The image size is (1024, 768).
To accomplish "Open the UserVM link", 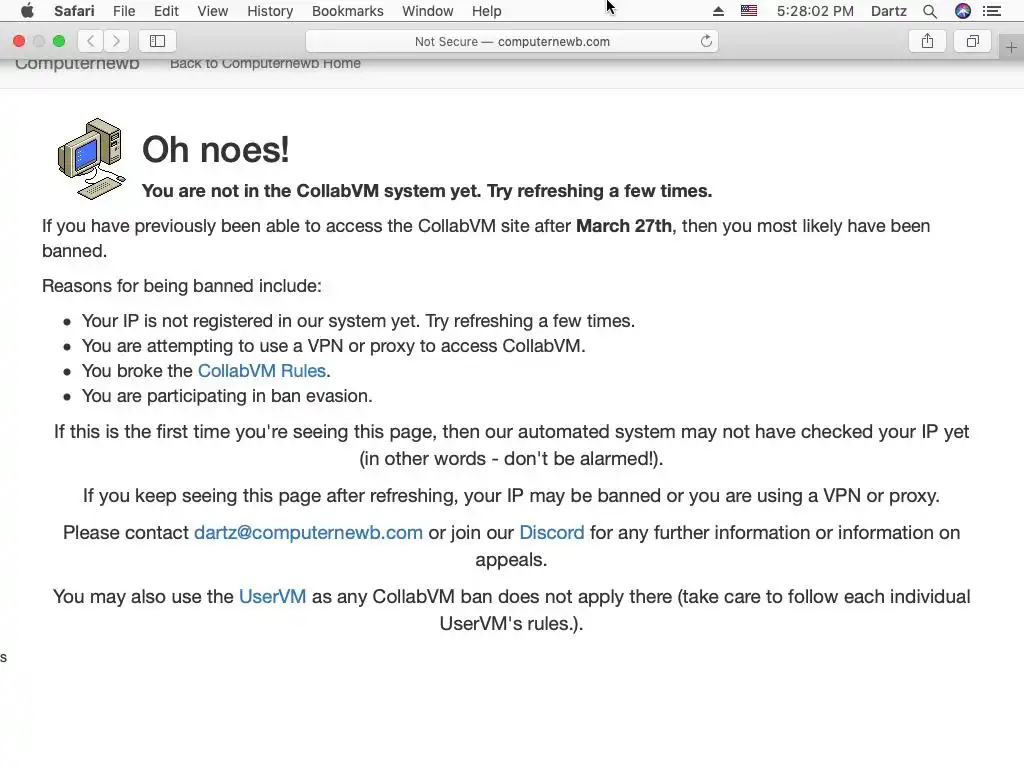I will (x=272, y=597).
